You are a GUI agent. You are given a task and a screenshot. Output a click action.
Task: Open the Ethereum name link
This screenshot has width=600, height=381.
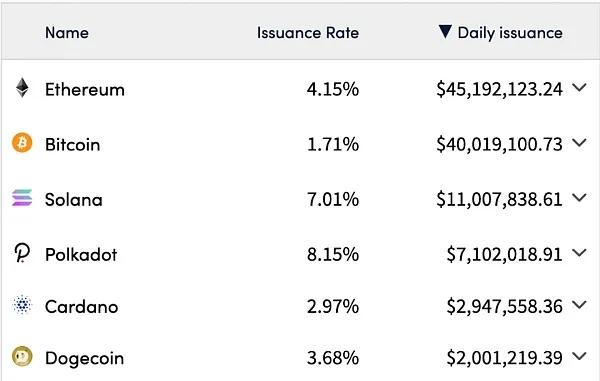85,90
